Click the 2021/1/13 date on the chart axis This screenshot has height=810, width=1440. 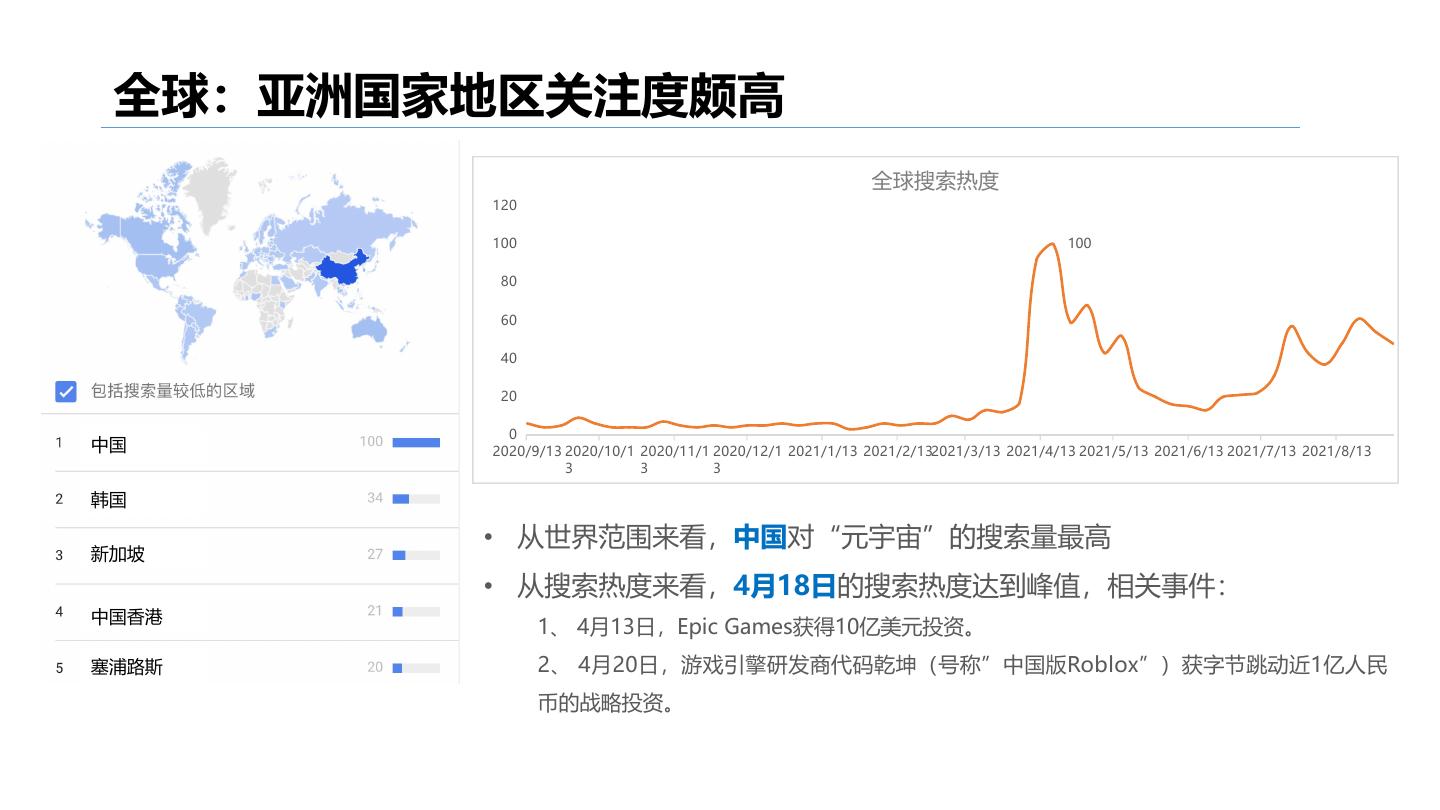(823, 451)
